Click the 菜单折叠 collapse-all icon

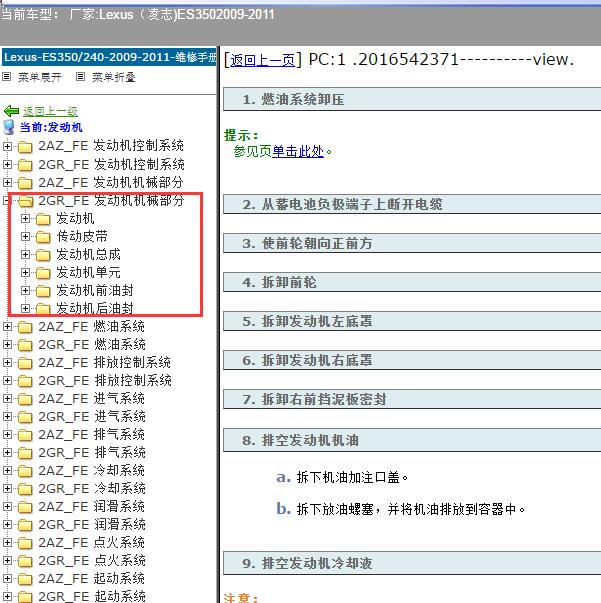(80, 77)
